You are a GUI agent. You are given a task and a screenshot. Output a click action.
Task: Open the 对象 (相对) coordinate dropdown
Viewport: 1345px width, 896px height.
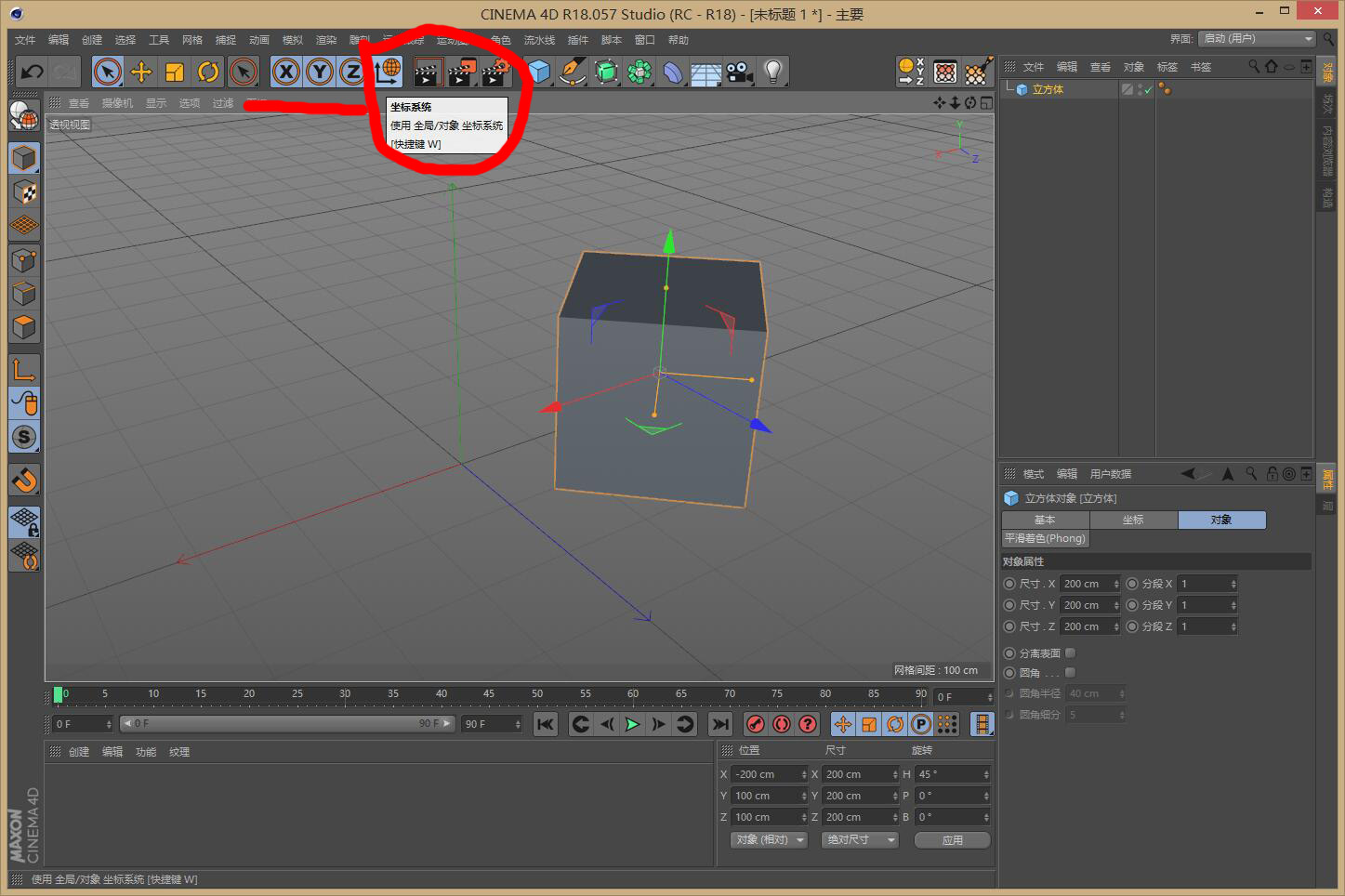pyautogui.click(x=770, y=839)
